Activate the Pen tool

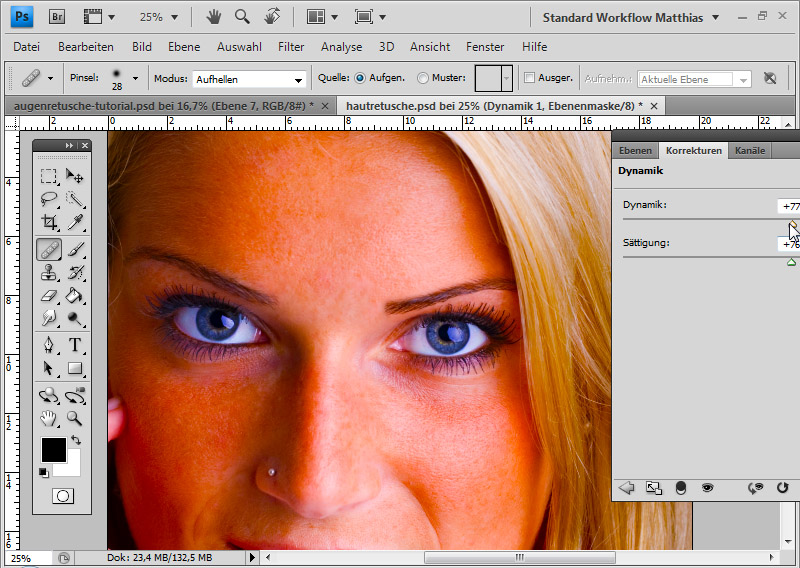(x=49, y=345)
